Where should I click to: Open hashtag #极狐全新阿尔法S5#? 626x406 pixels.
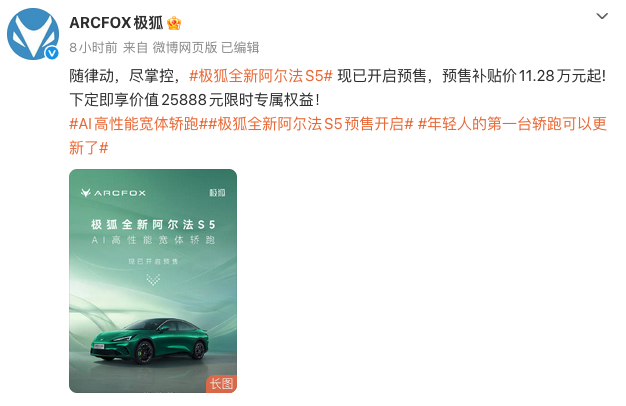[x=261, y=75]
